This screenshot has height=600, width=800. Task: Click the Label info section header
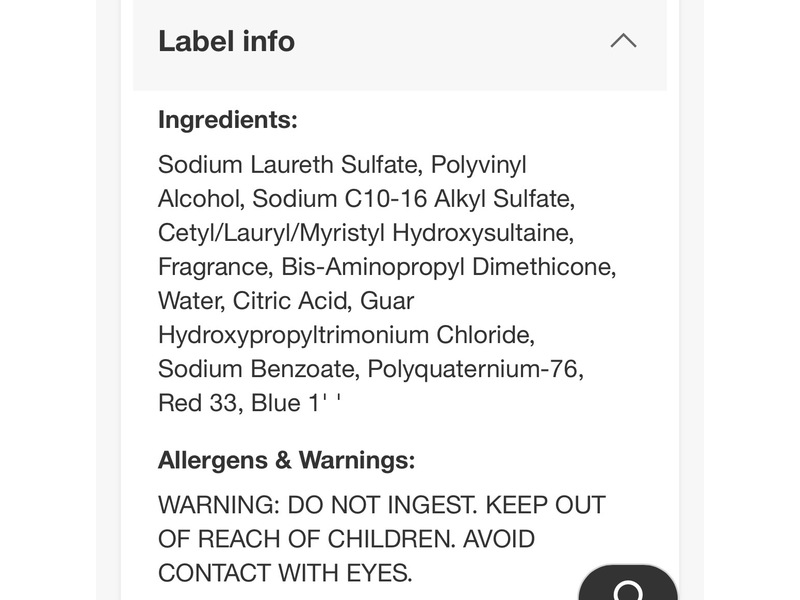[226, 41]
